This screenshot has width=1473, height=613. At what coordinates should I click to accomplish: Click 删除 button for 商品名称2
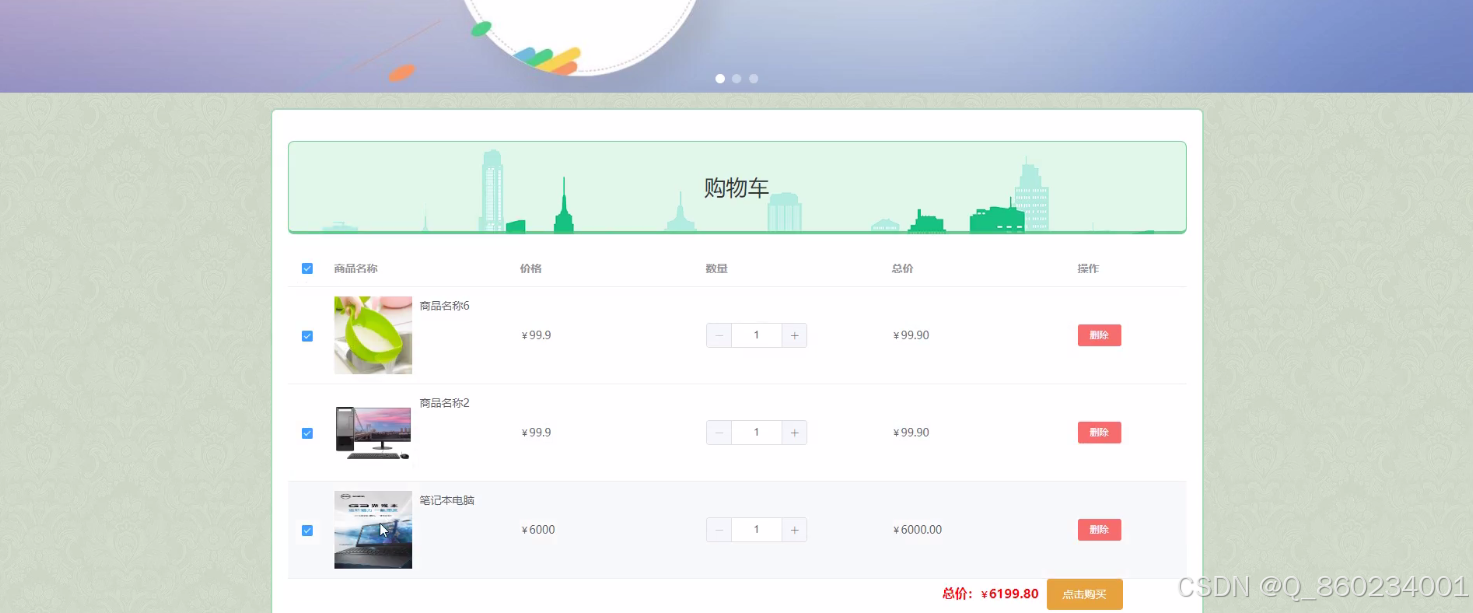(1099, 432)
